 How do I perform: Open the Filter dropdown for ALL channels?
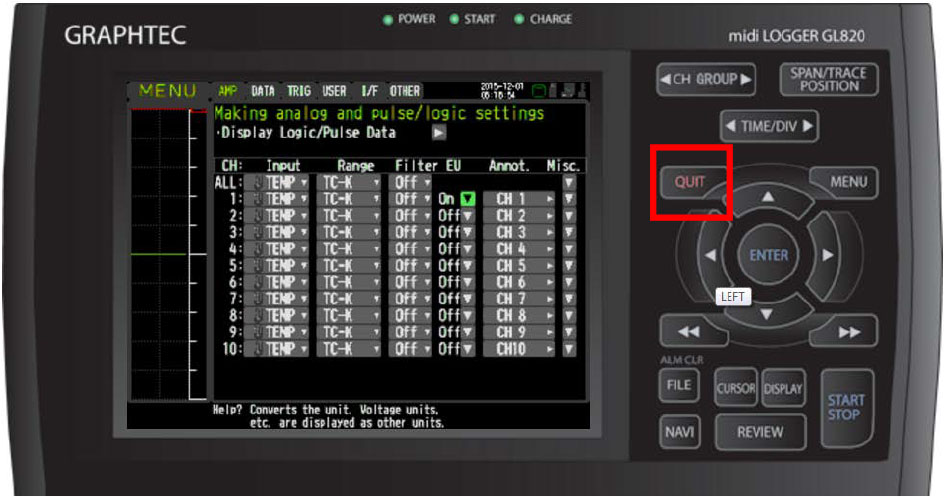pyautogui.click(x=412, y=182)
